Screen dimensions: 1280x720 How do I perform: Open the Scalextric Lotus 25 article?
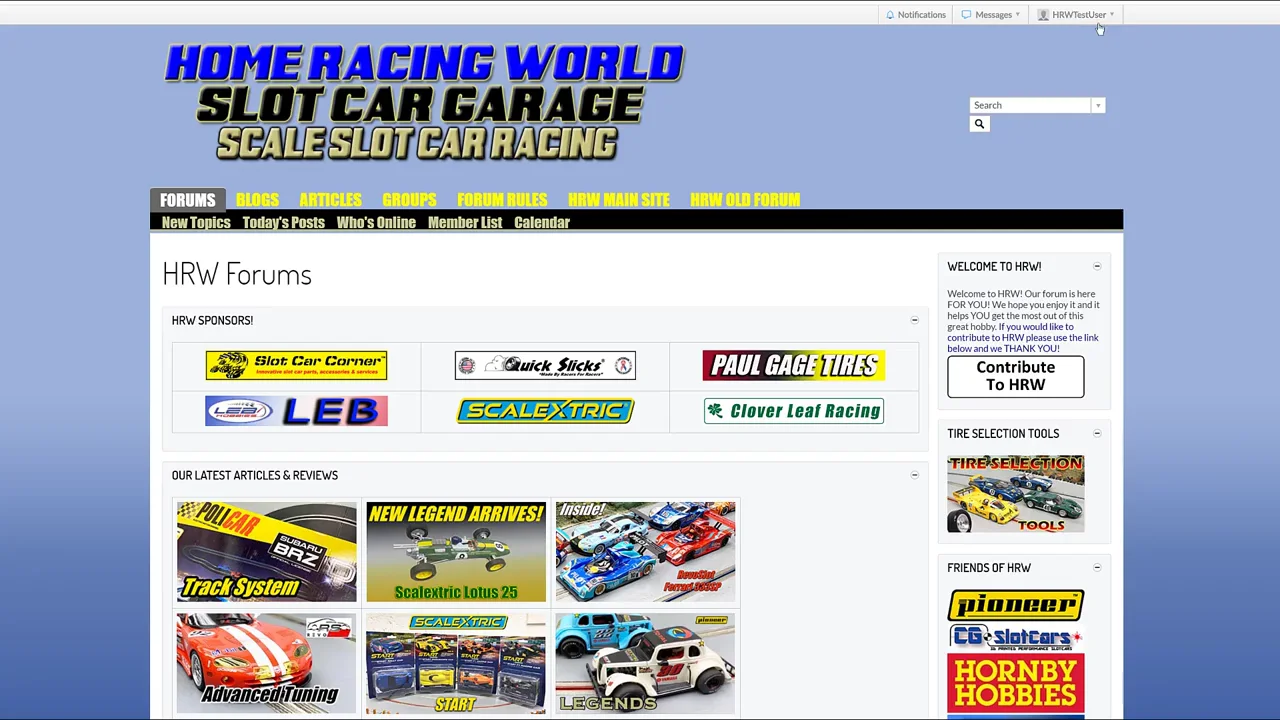pyautogui.click(x=456, y=552)
